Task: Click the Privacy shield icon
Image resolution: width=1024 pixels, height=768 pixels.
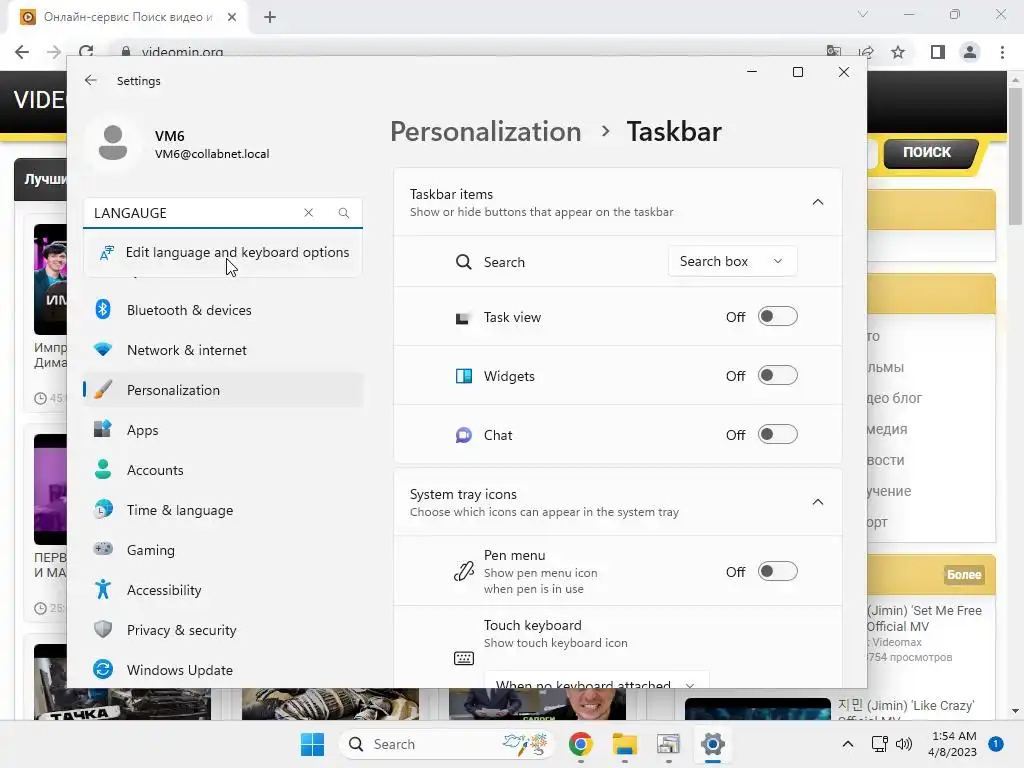Action: pos(103,629)
